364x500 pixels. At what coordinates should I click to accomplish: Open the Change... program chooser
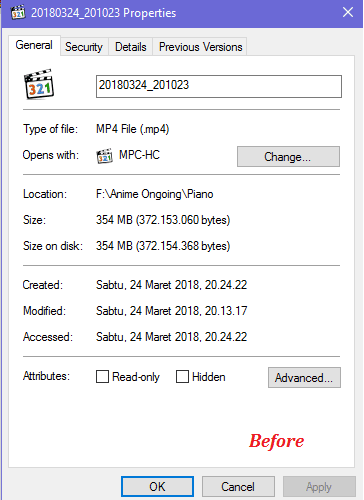(x=288, y=156)
